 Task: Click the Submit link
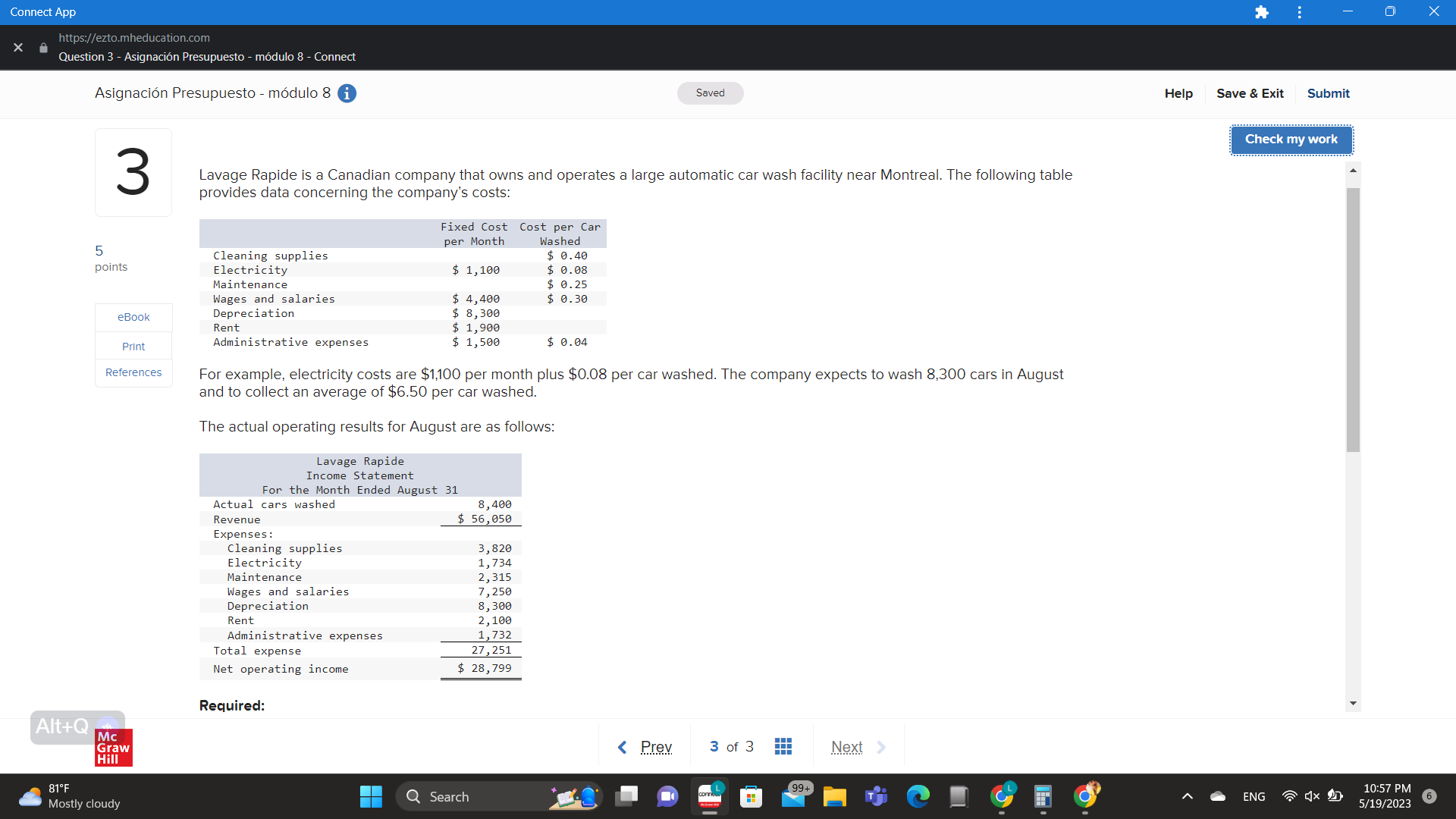point(1328,93)
